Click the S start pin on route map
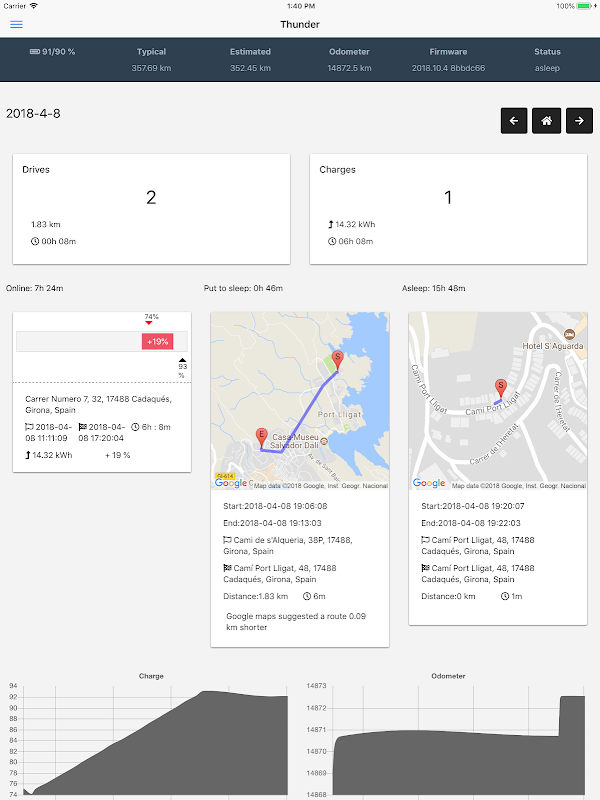The width and height of the screenshot is (600, 800). click(337, 360)
